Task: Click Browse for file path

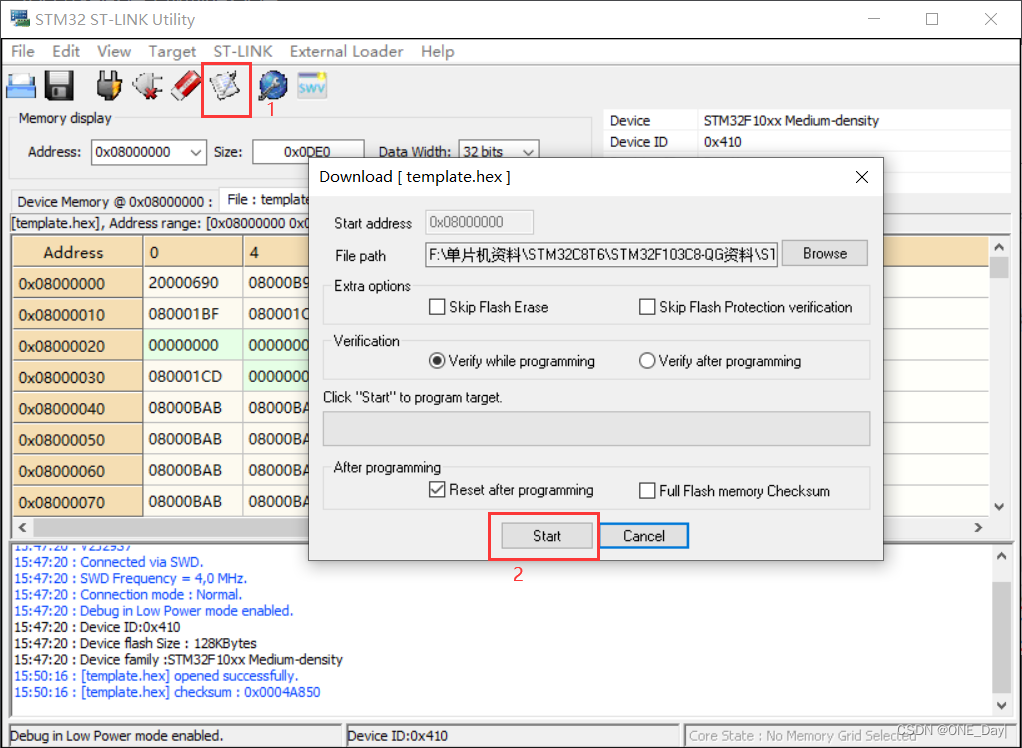Action: [825, 253]
